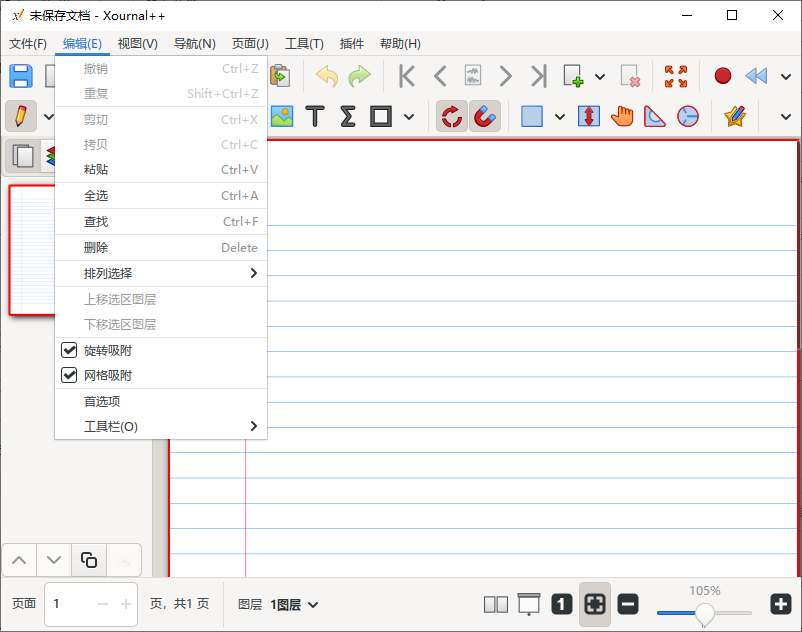This screenshot has height=632, width=802.
Task: Open 首选项 preferences entry
Action: coord(161,401)
